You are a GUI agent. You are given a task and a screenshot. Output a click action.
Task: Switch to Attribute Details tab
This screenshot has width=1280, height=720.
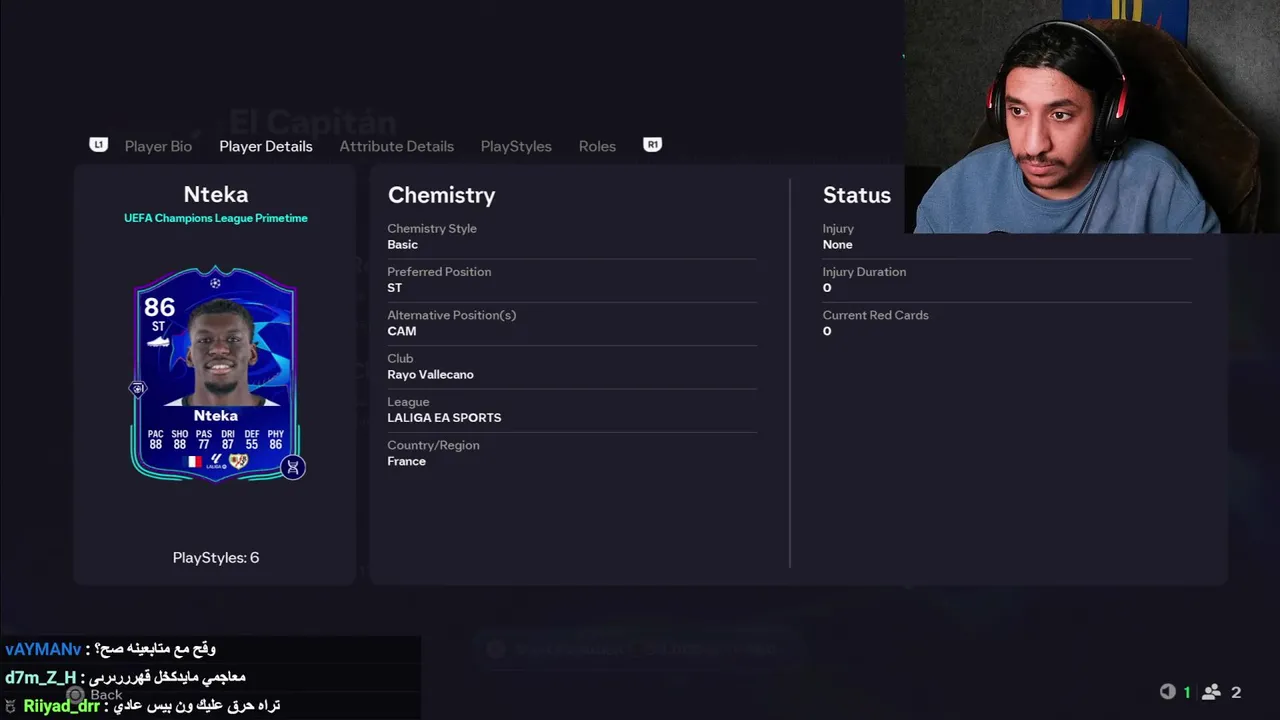(x=396, y=146)
